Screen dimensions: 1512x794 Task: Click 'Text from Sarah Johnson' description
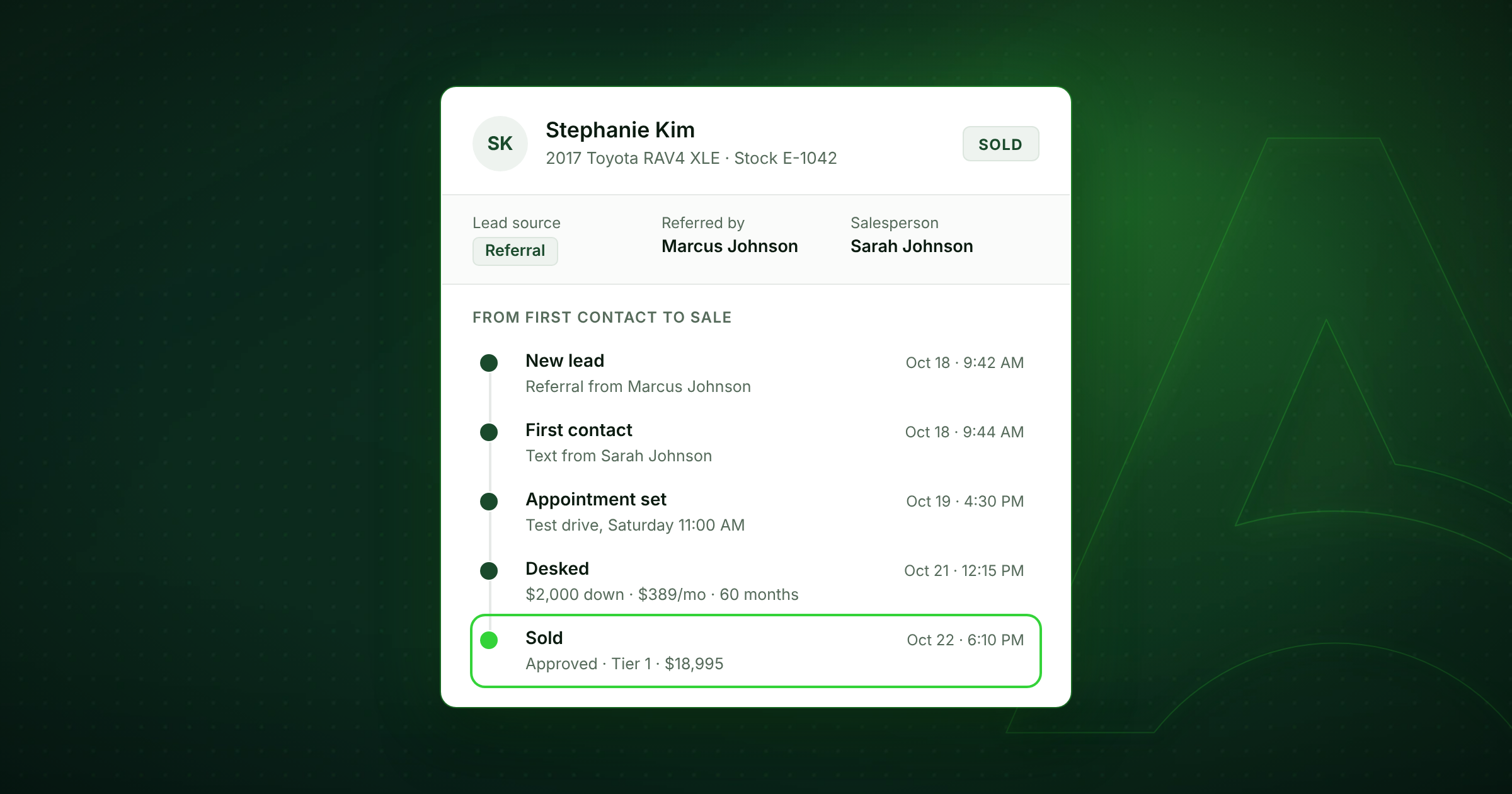click(x=619, y=456)
